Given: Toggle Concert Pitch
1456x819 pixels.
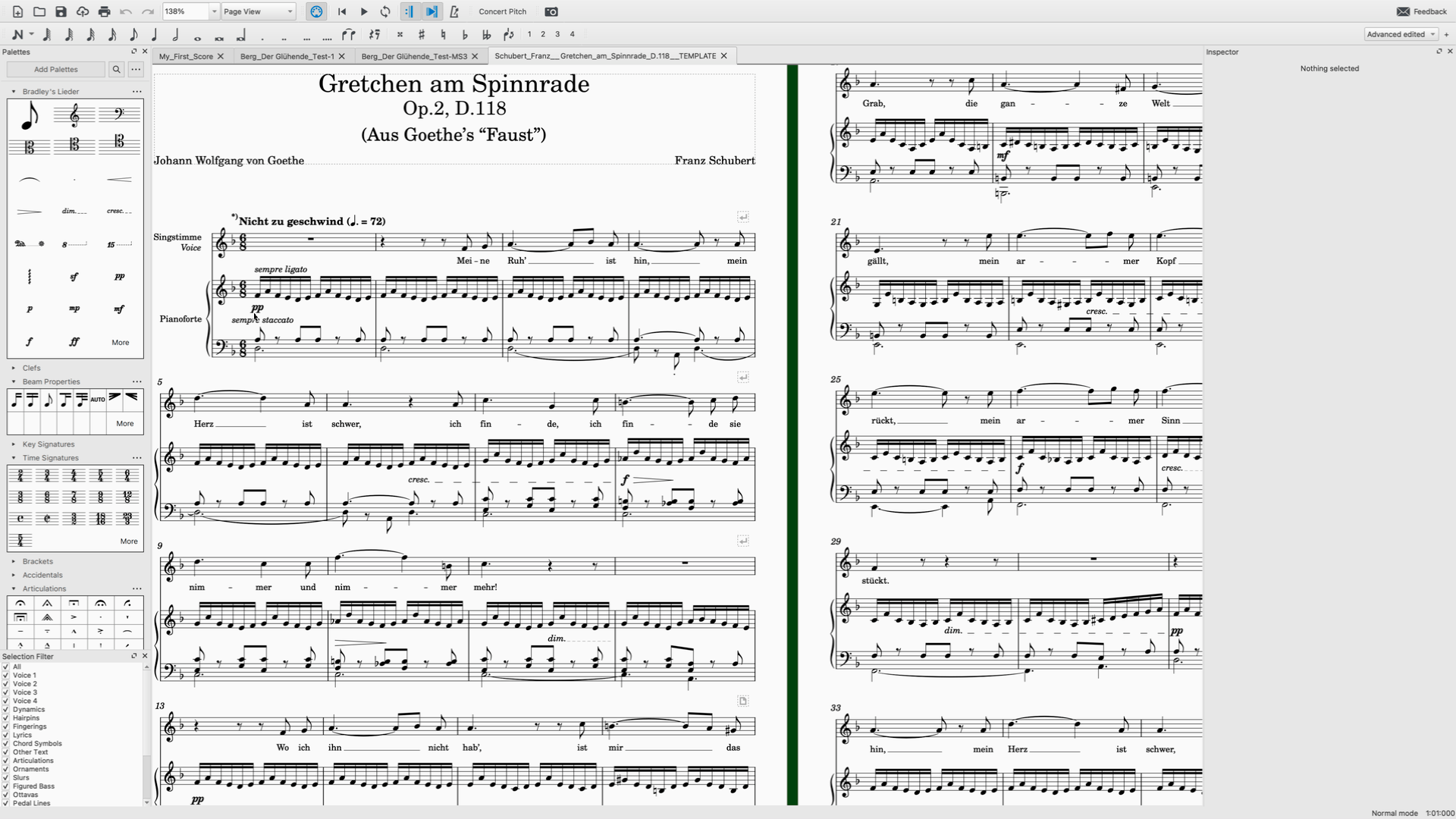Looking at the screenshot, I should (x=502, y=11).
